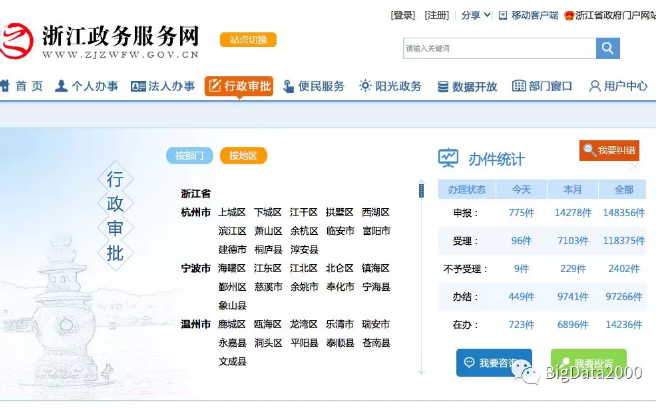The height and width of the screenshot is (408, 656).
Task: Expand the 分享 dropdown
Action: 476,16
